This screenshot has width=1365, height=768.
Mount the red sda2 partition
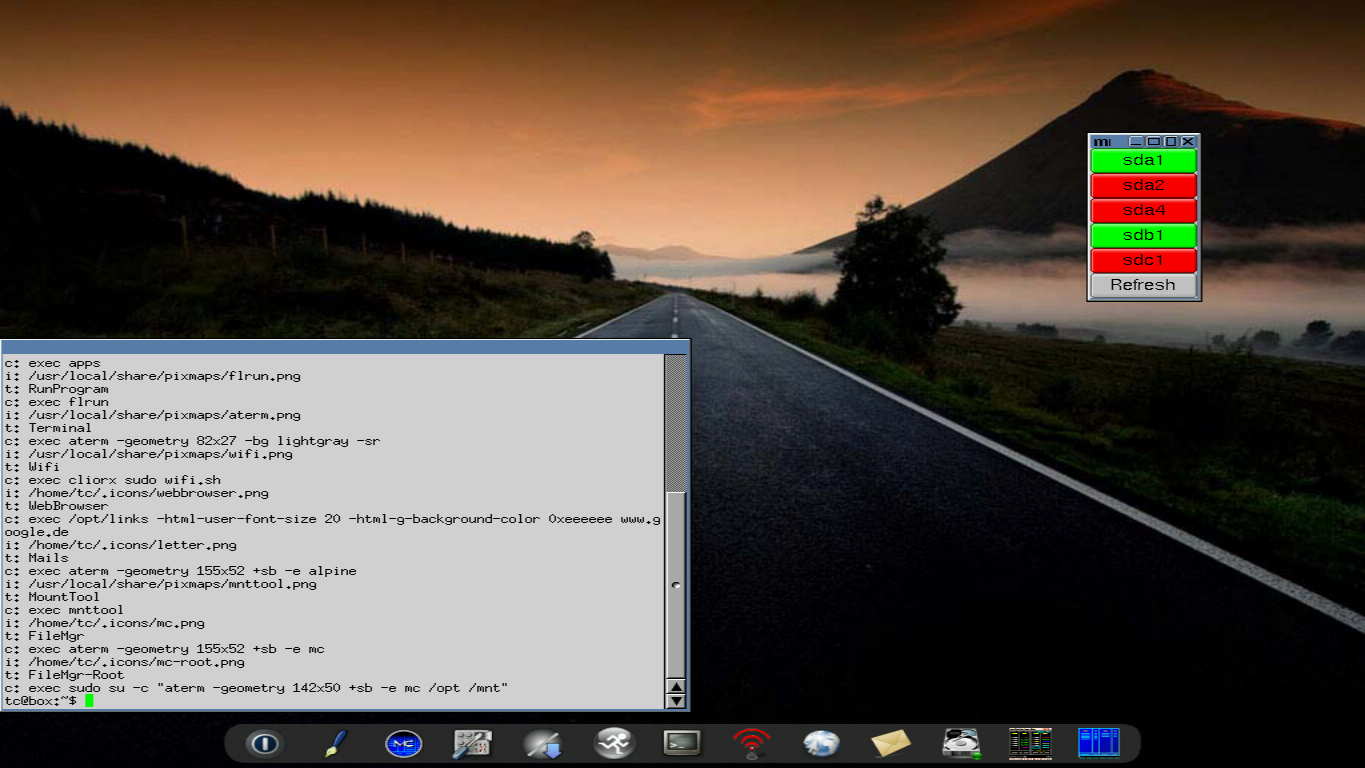pos(1143,186)
